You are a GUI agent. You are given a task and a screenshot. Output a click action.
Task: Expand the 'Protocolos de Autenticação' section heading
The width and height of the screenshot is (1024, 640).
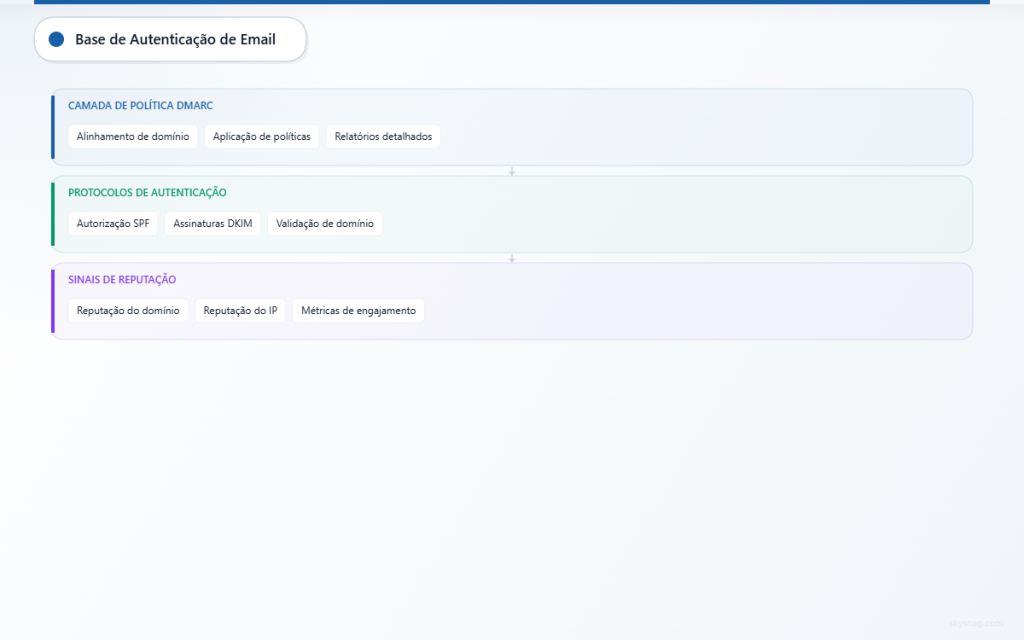click(147, 192)
